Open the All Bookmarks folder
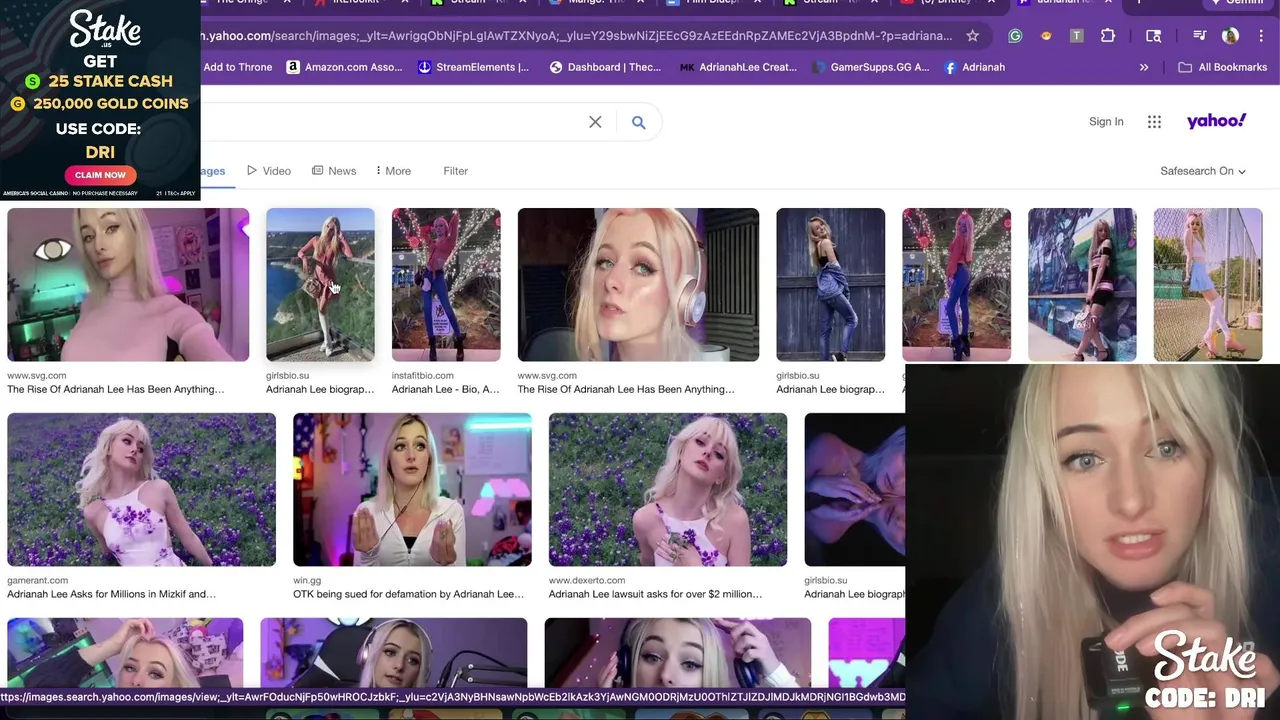1280x720 pixels. pyautogui.click(x=1222, y=67)
